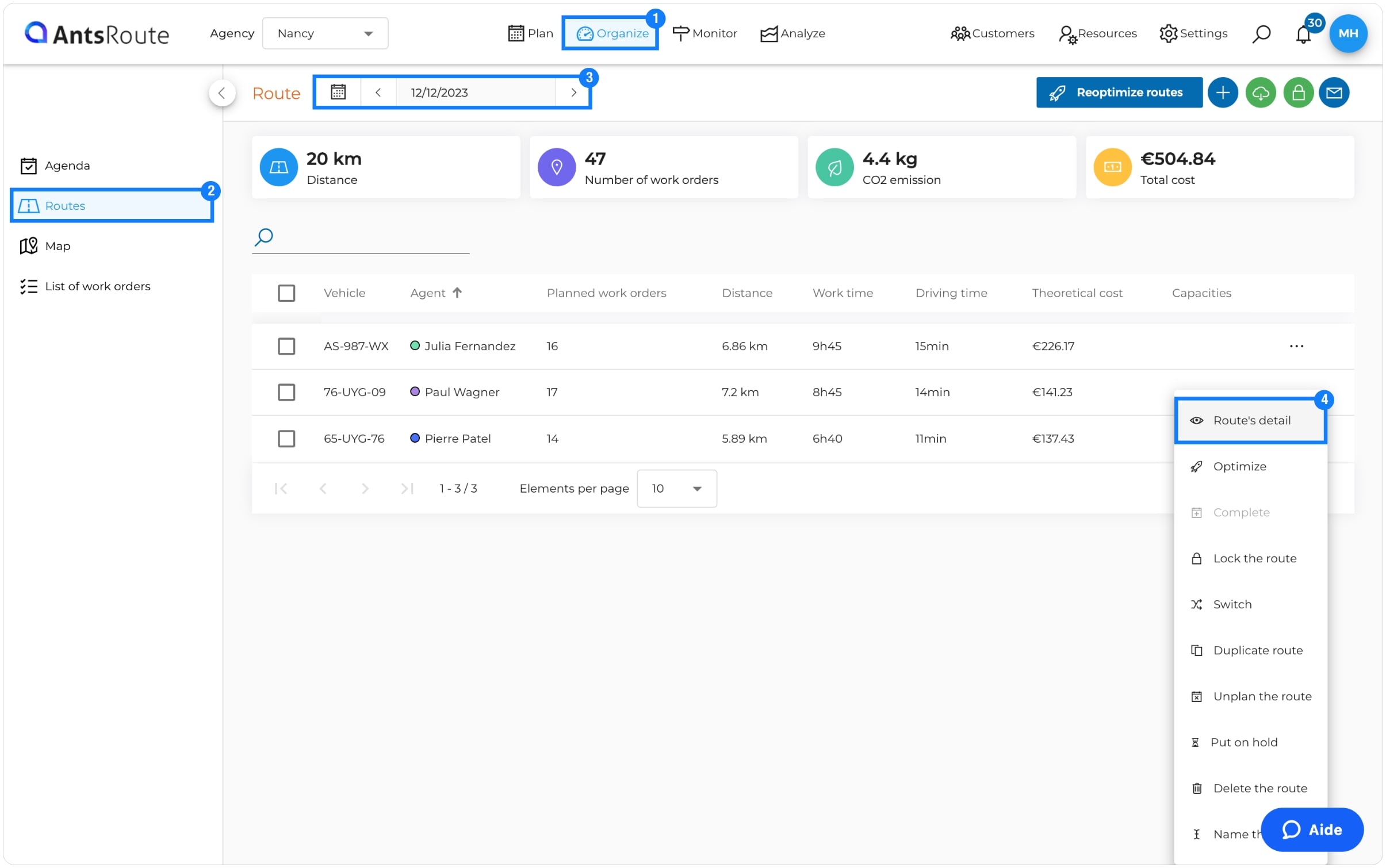1386x868 pixels.
Task: Select the green lock icon in the toolbar
Action: [x=1298, y=92]
